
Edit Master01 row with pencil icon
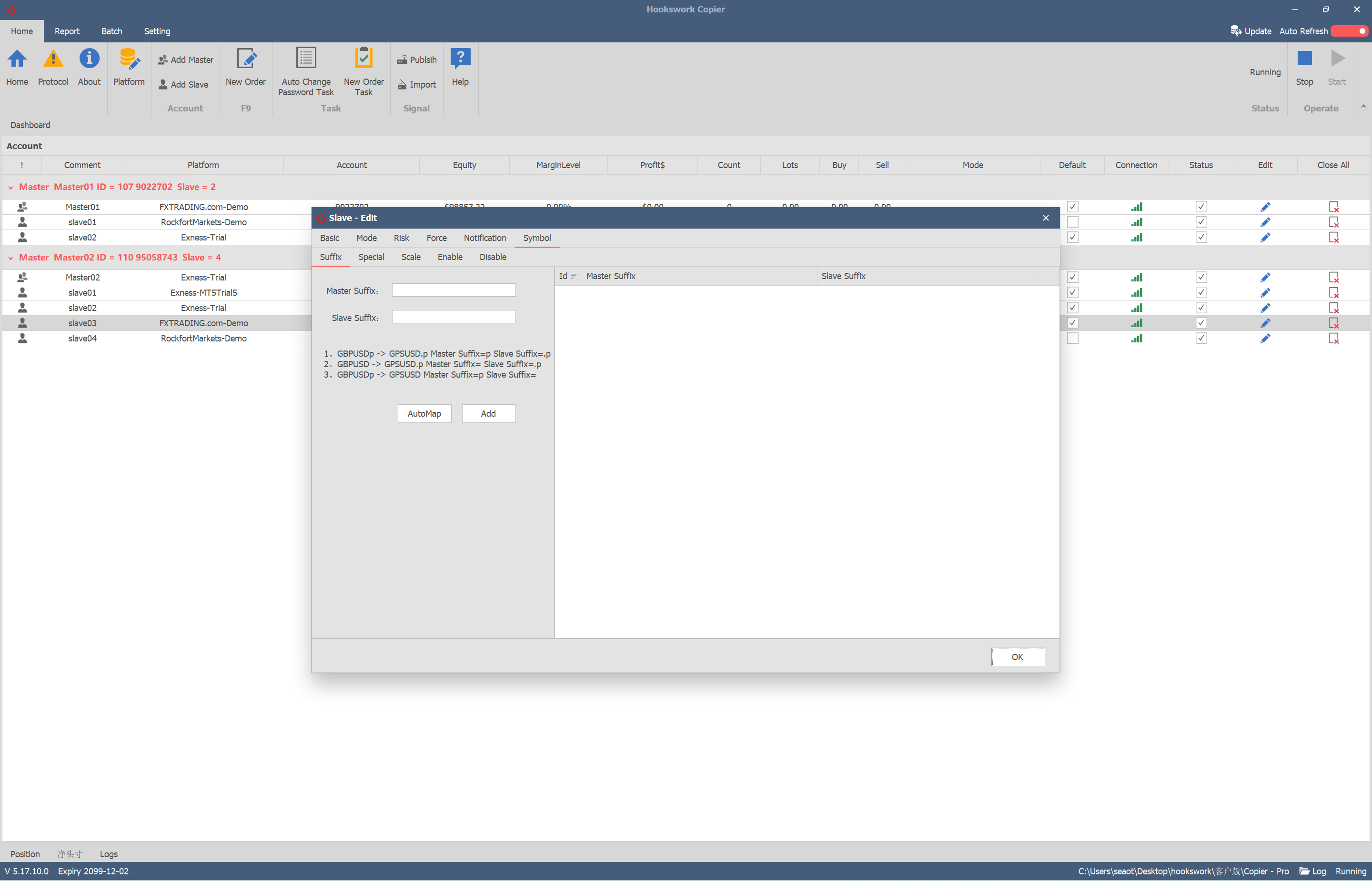(1265, 207)
